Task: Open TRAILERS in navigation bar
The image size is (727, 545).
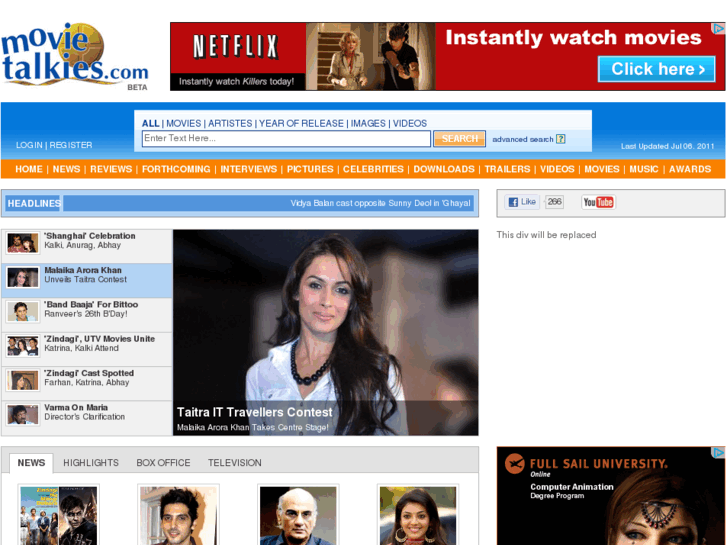Action: click(x=507, y=169)
